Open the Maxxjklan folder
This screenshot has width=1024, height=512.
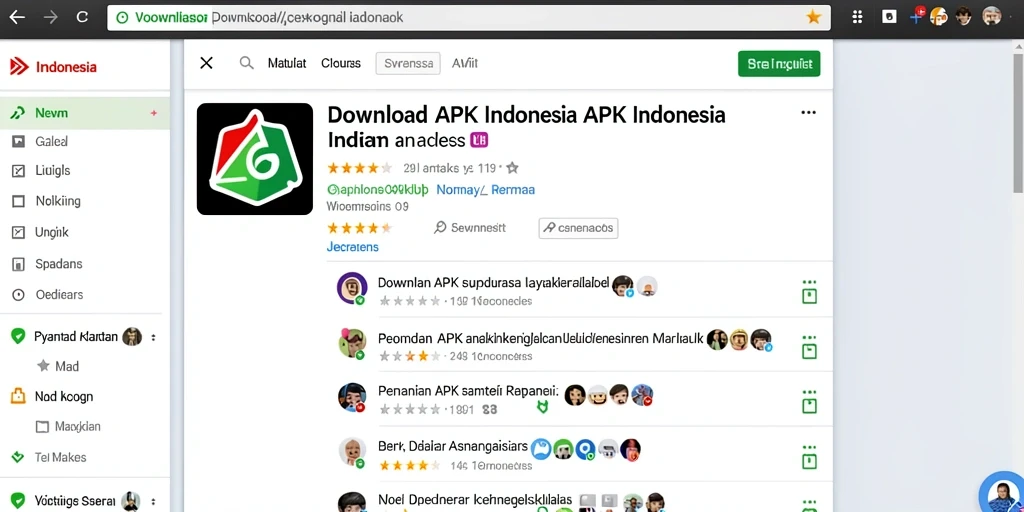68,426
